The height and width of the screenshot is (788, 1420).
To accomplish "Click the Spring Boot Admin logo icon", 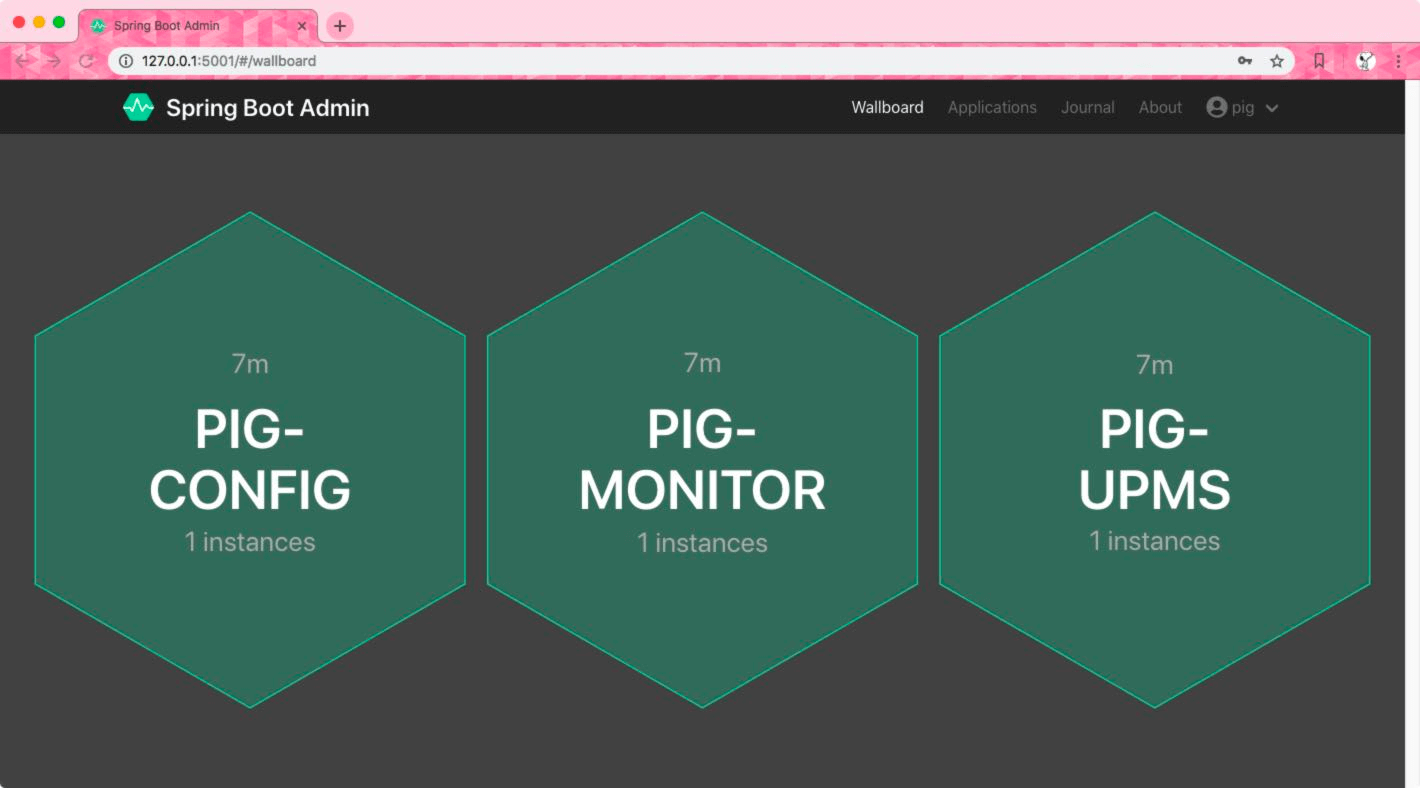I will click(138, 107).
